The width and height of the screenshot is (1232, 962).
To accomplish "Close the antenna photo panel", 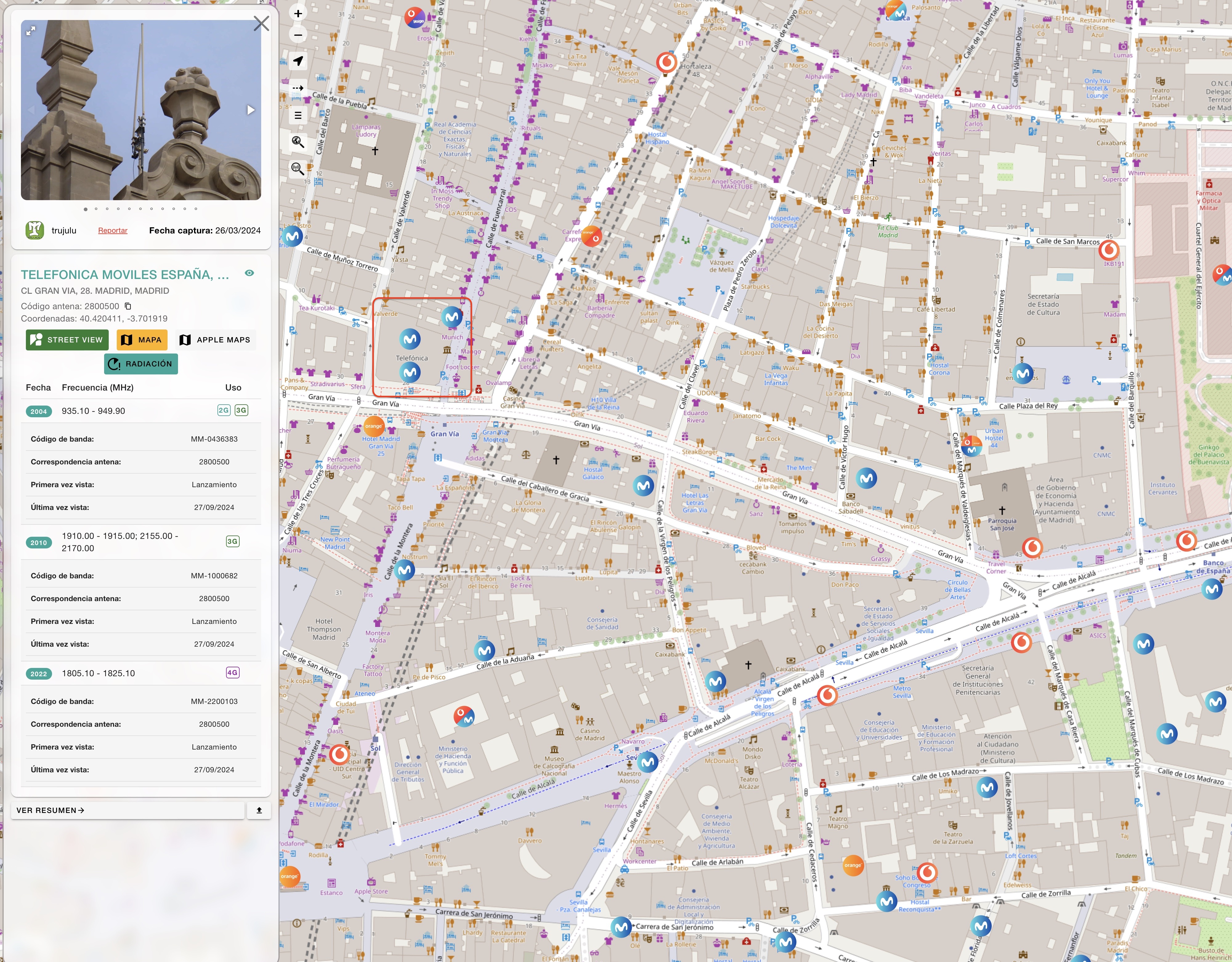I will (261, 24).
